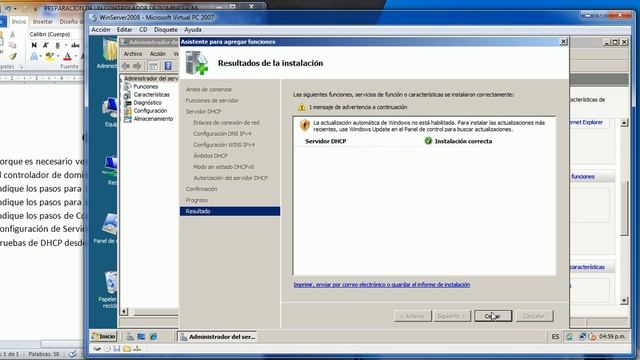Switch to the Inicio tab in Word
The image size is (640, 360).
19,22
